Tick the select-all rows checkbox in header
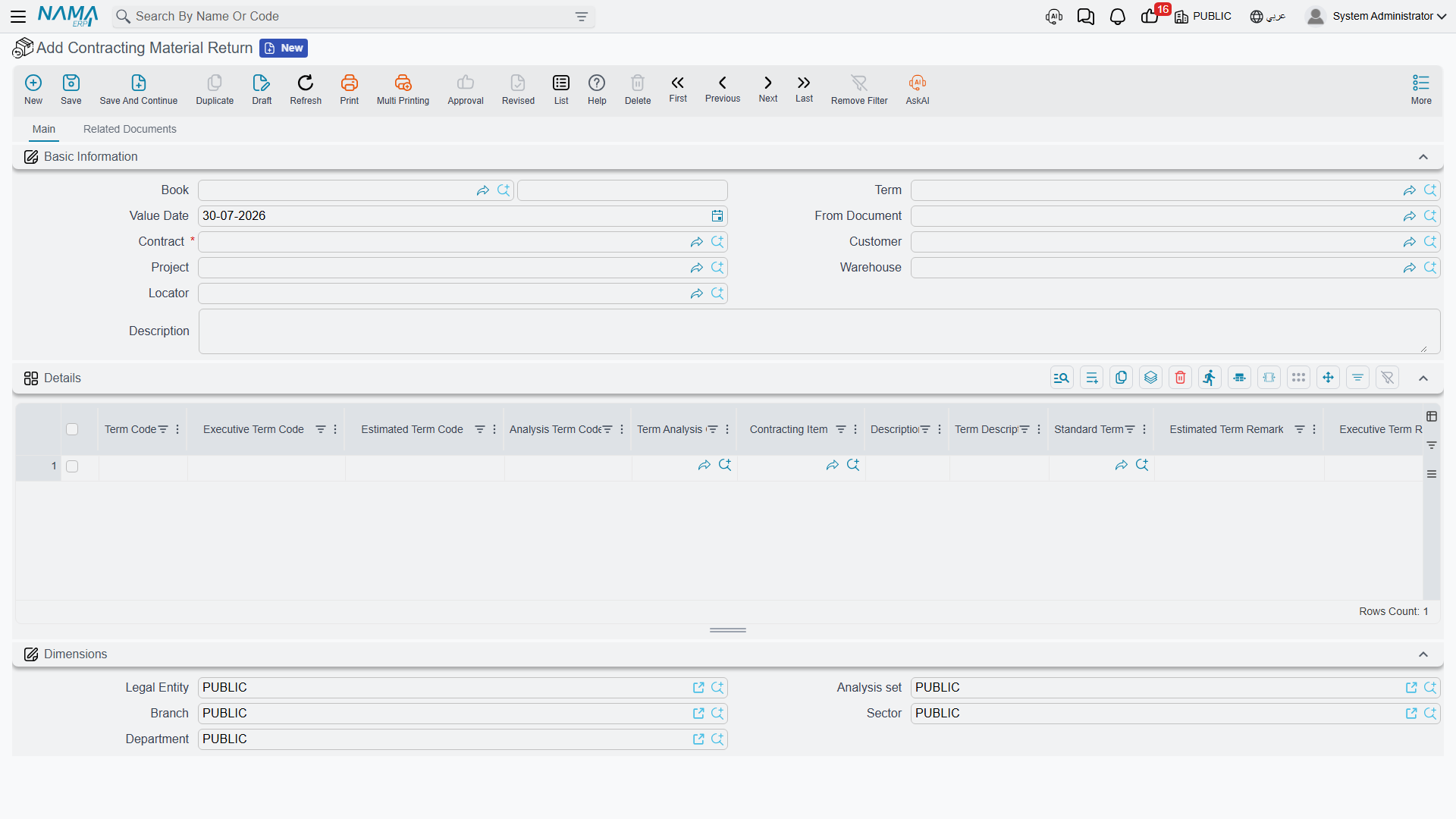 (x=72, y=429)
